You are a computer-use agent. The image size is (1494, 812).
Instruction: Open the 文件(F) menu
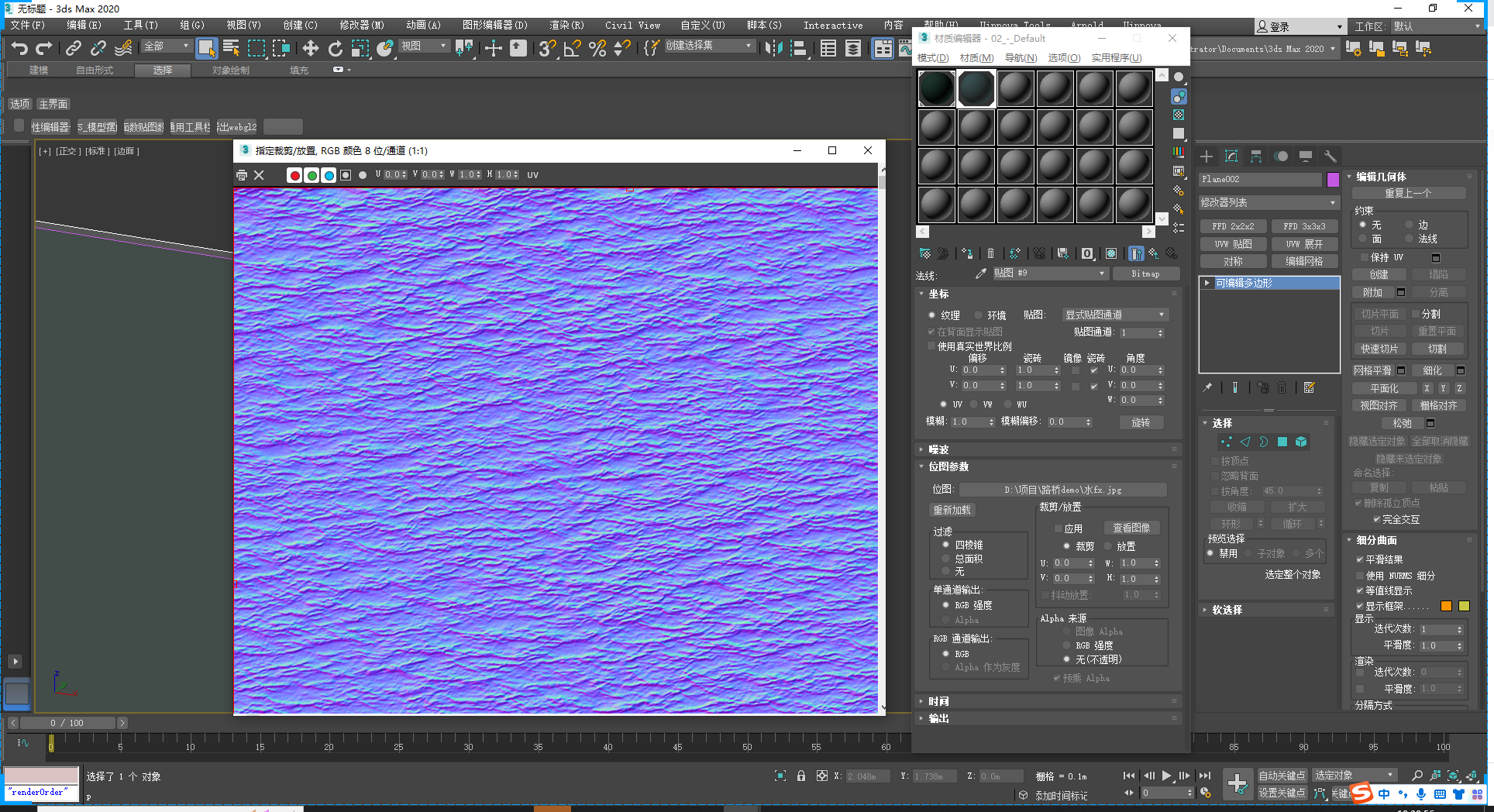click(28, 25)
